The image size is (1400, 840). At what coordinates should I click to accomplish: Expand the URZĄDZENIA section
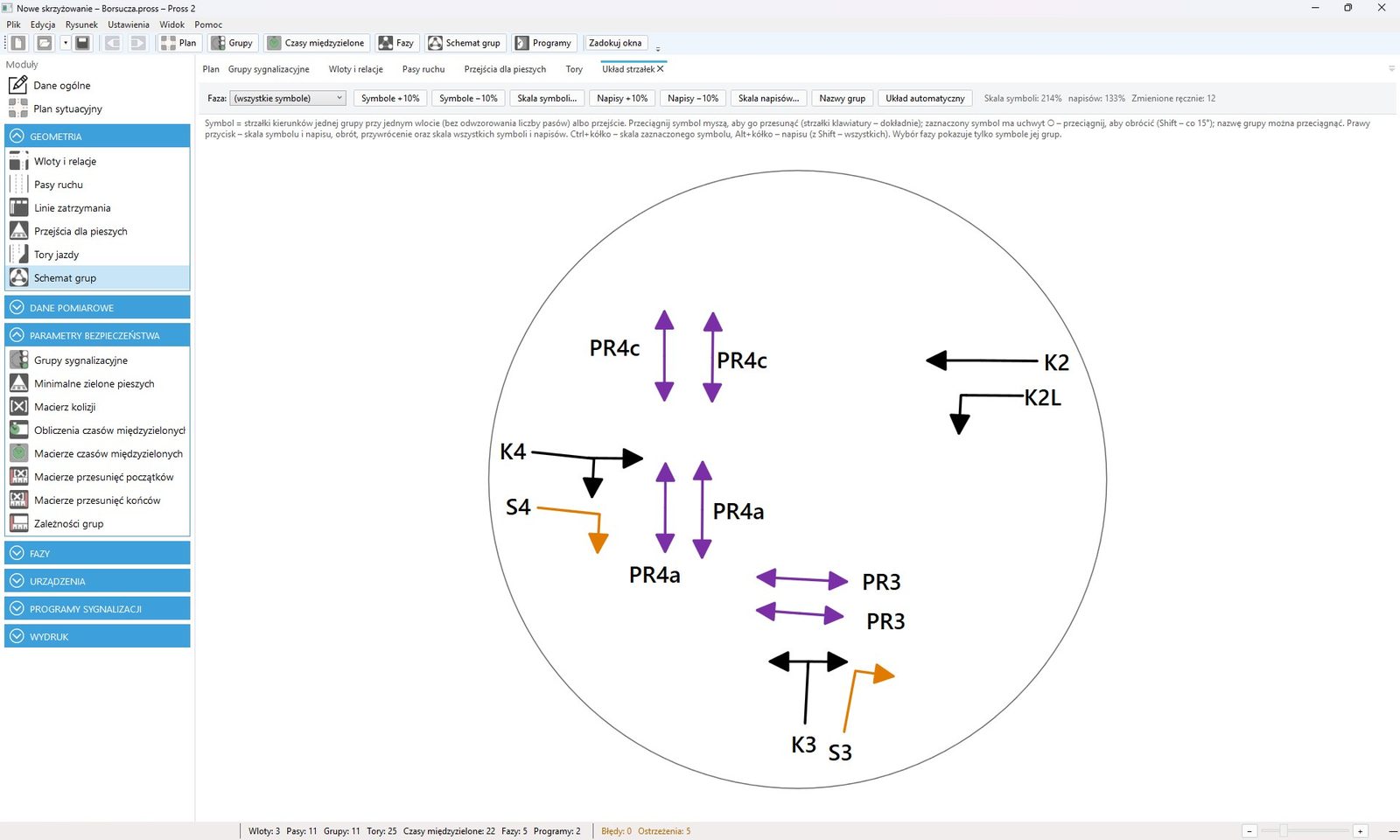click(x=97, y=581)
